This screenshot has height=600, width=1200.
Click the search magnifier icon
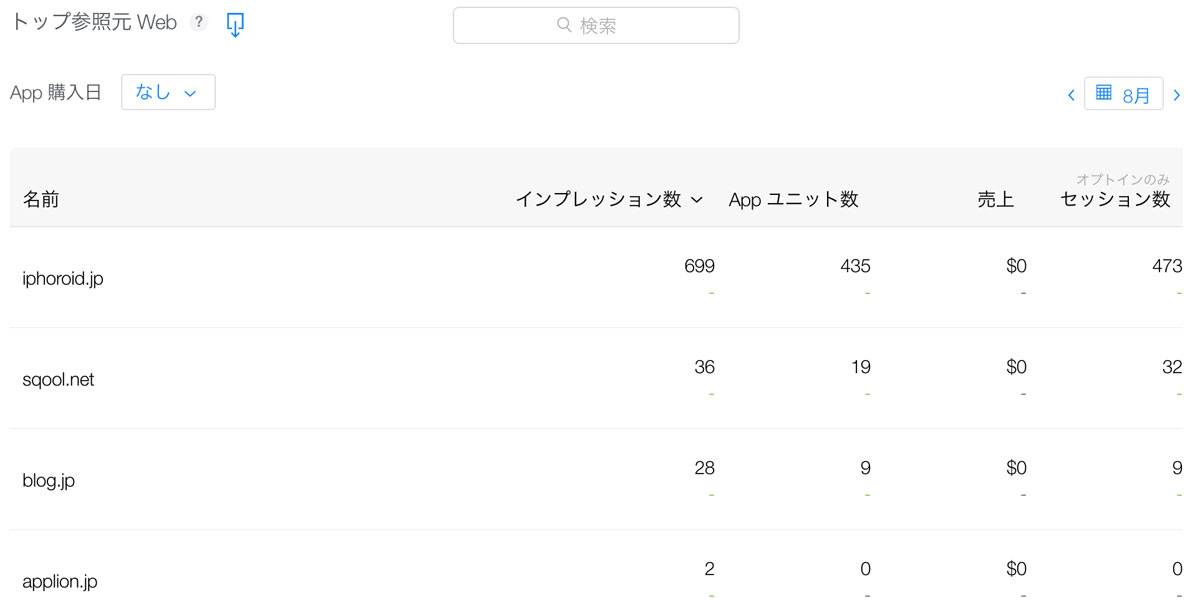565,26
